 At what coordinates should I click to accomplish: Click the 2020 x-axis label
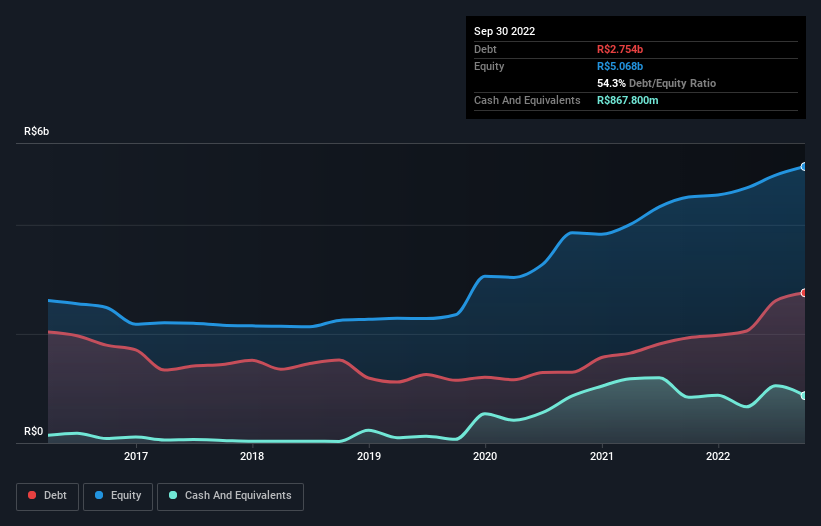[x=485, y=456]
